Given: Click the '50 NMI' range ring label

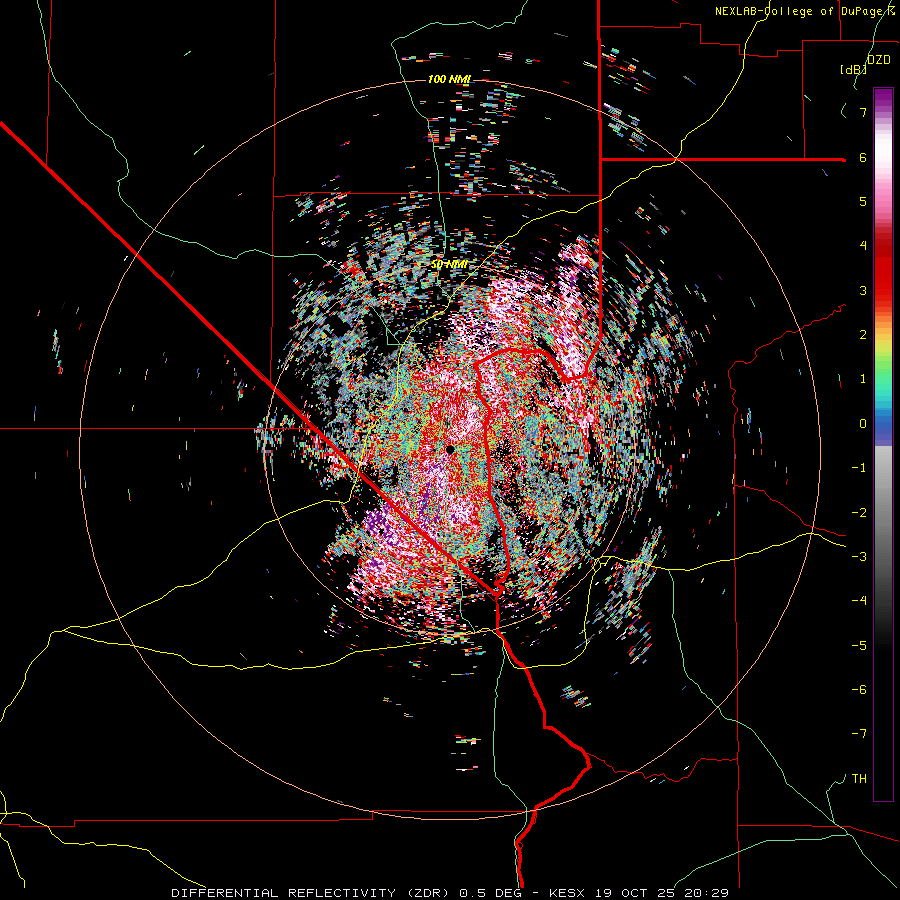Looking at the screenshot, I should pyautogui.click(x=448, y=265).
